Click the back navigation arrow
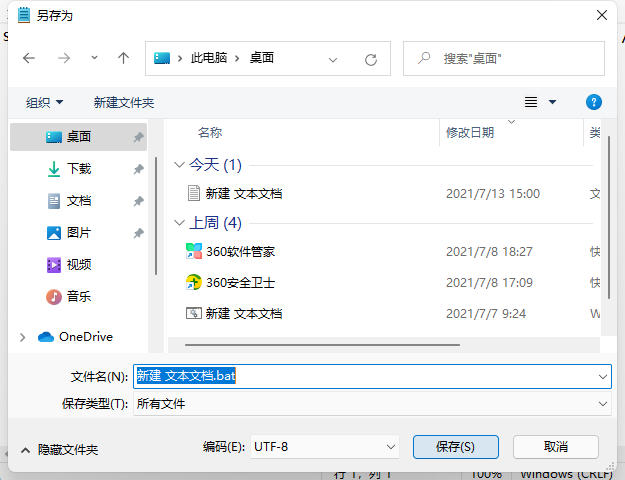This screenshot has height=480, width=625. click(x=29, y=58)
